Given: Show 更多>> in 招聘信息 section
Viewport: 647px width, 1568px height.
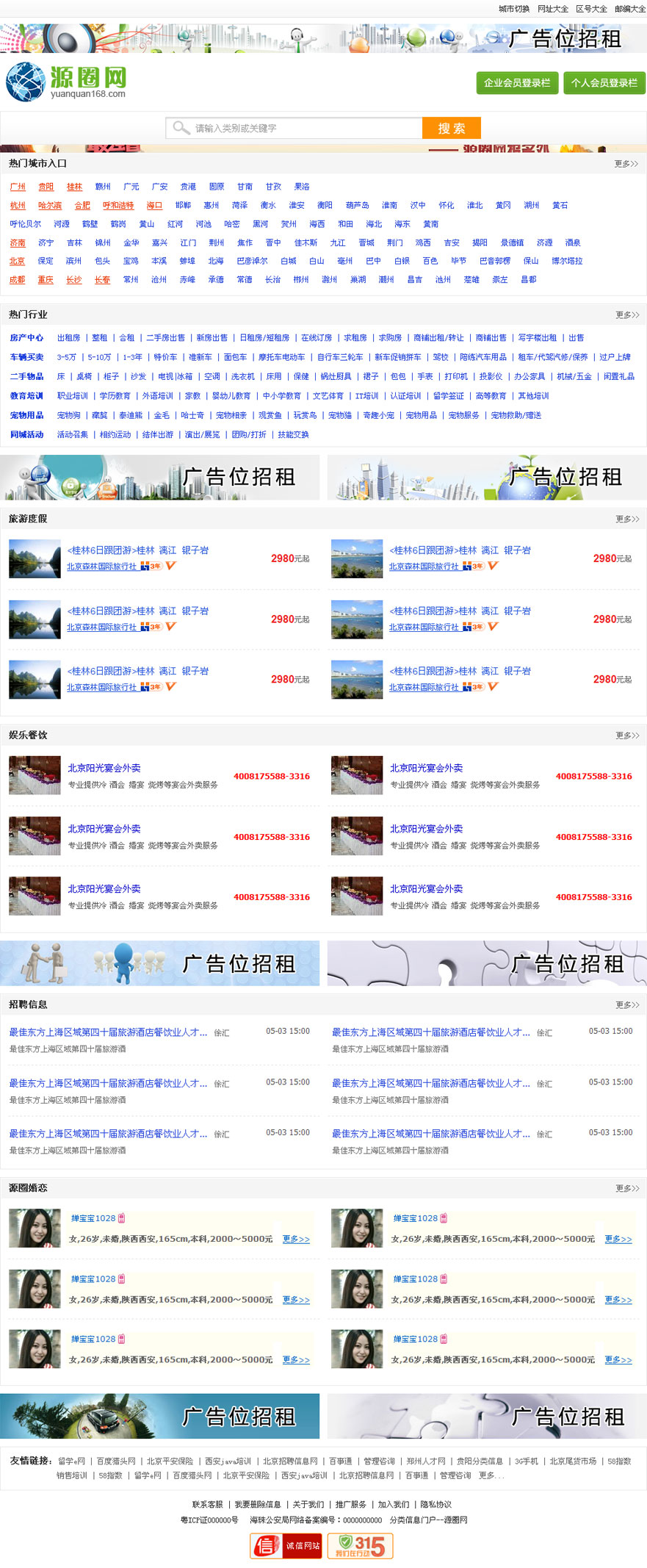Looking at the screenshot, I should point(626,1005).
